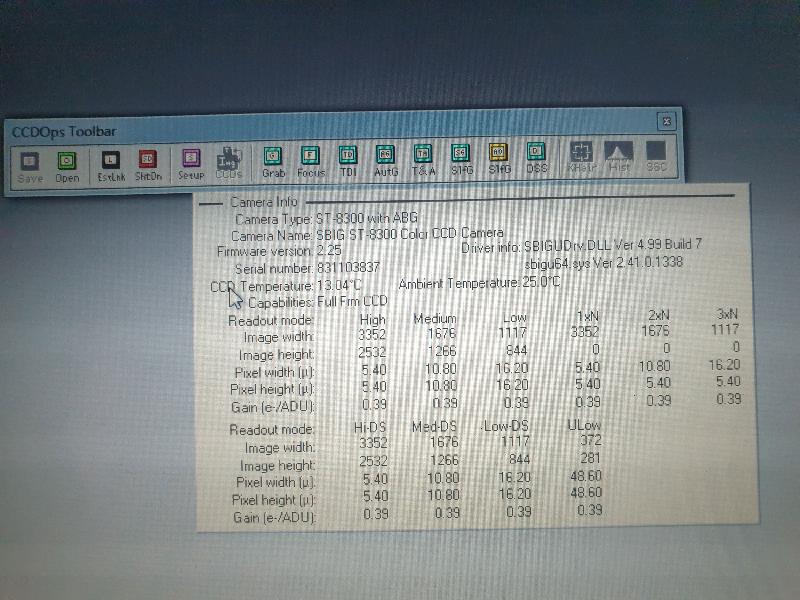Click the '2xN' readout mode header
Image resolution: width=800 pixels, height=600 pixels.
(658, 315)
